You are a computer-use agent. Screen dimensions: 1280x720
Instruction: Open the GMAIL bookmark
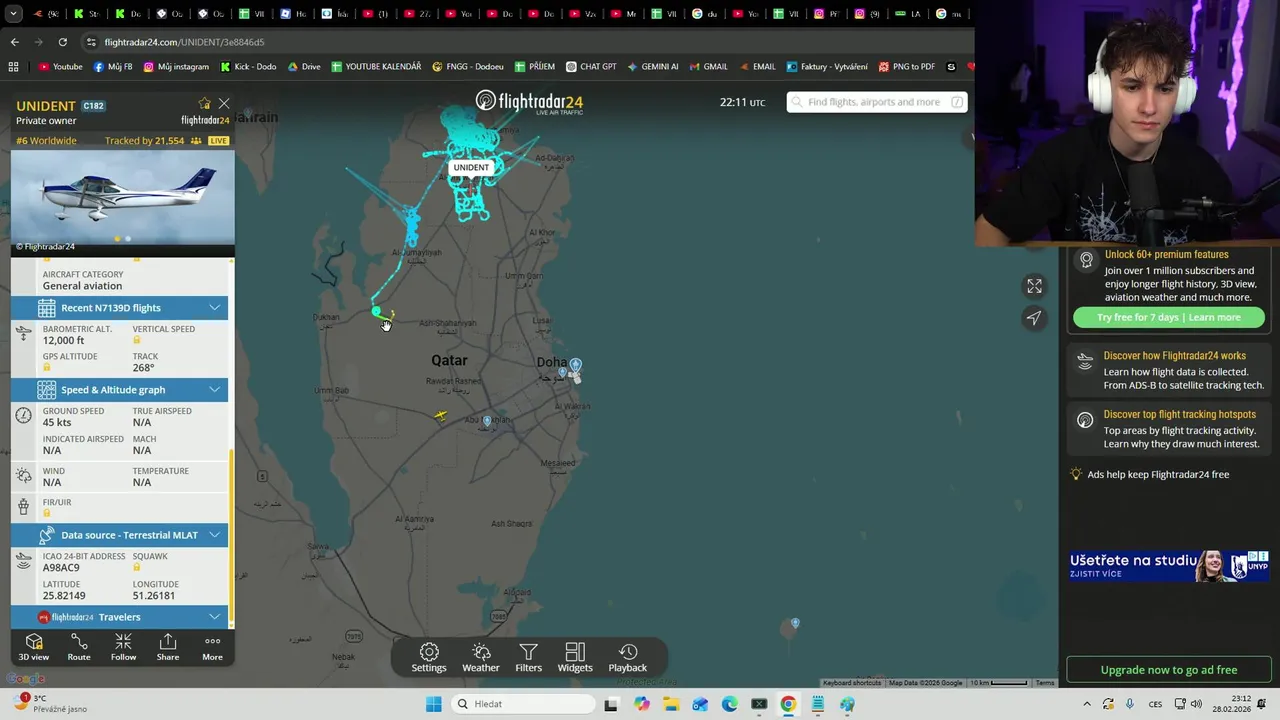pyautogui.click(x=708, y=67)
